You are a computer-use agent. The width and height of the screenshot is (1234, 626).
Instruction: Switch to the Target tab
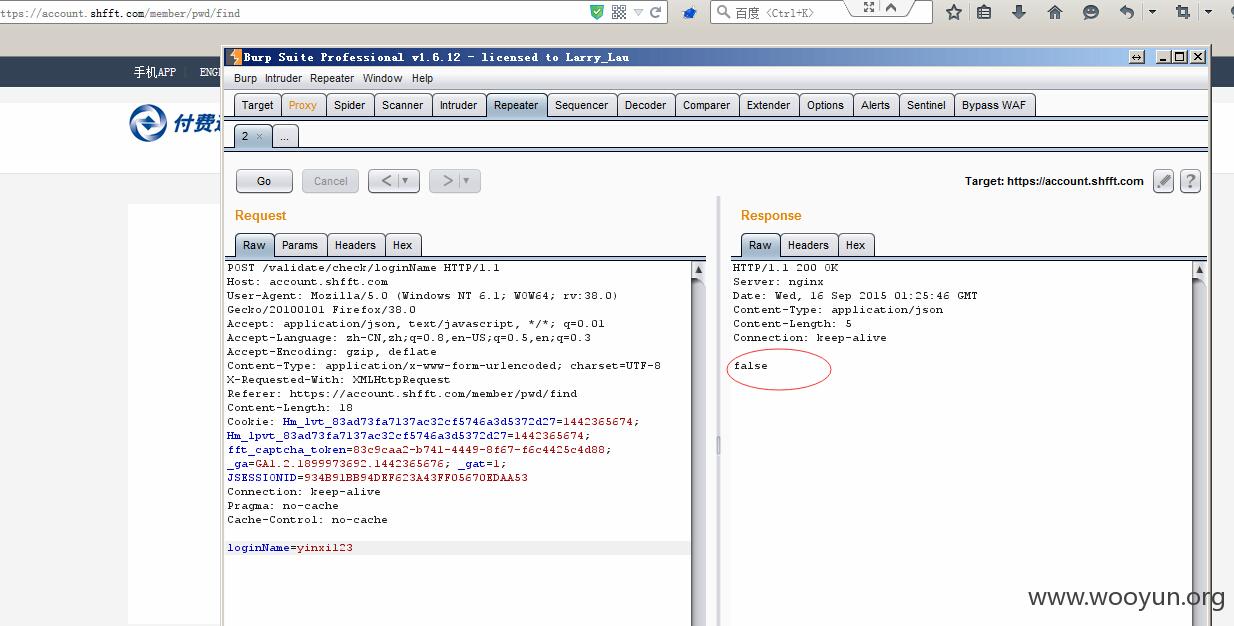pos(257,105)
